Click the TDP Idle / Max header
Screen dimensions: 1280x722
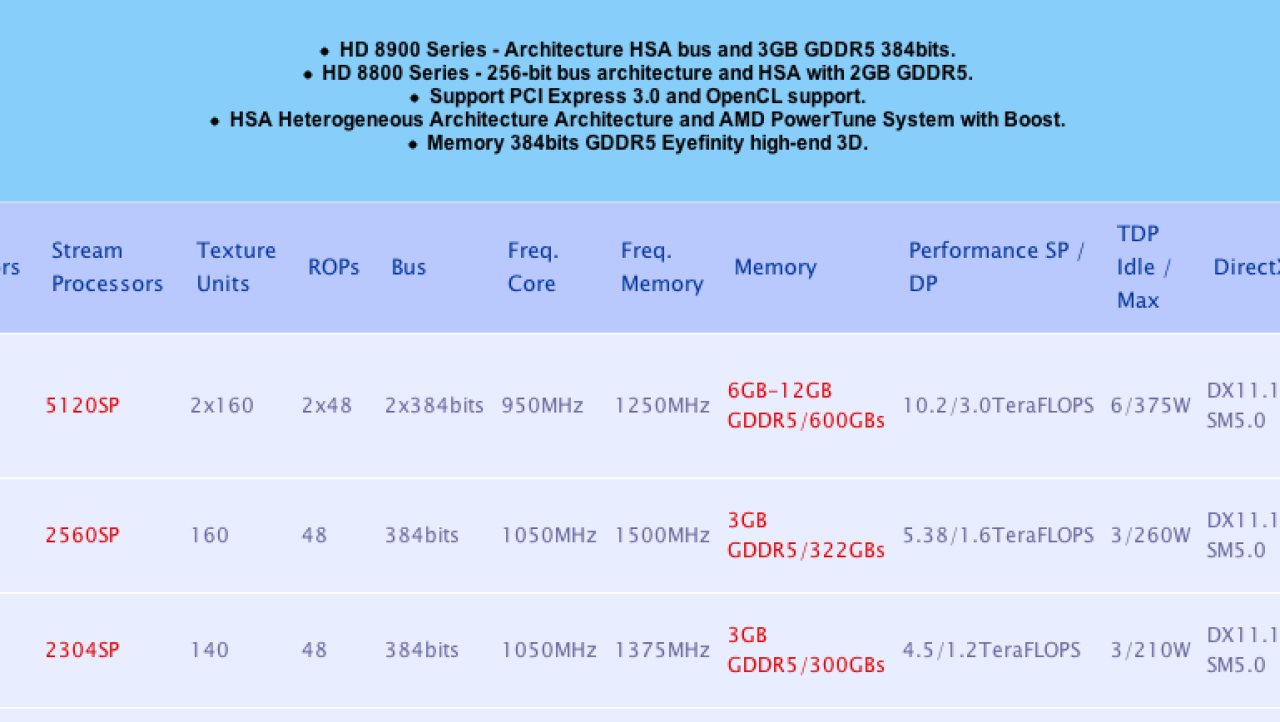click(1143, 267)
